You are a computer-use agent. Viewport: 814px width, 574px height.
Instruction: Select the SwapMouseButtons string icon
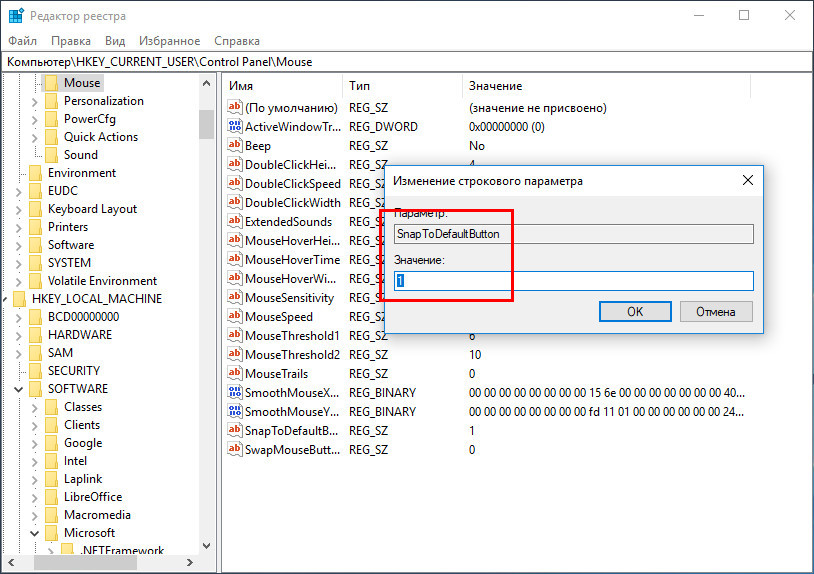click(x=235, y=449)
